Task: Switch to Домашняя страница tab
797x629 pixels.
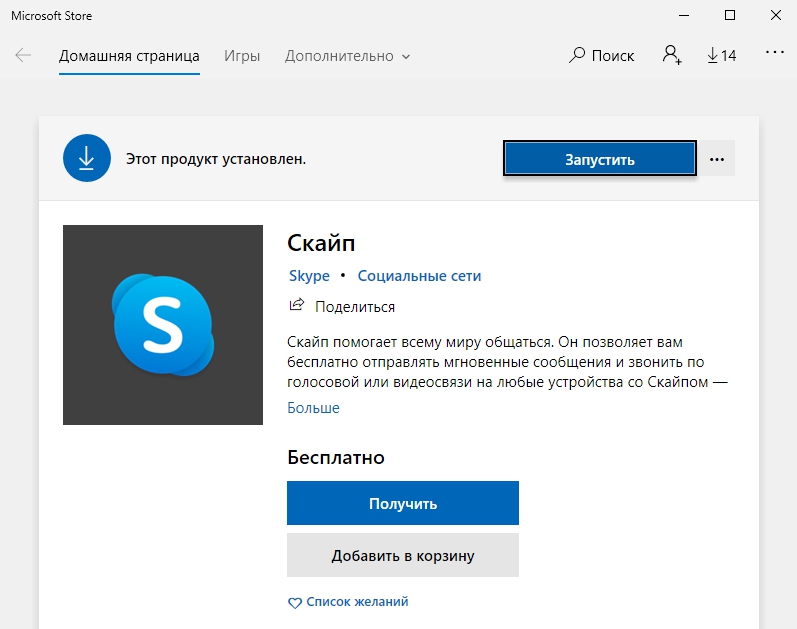Action: point(129,56)
